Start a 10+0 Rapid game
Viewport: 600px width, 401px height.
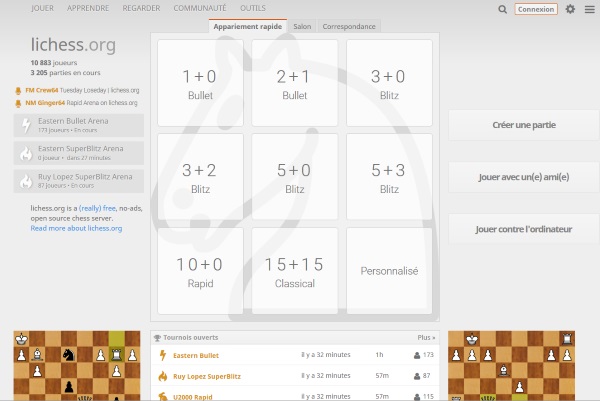point(200,271)
